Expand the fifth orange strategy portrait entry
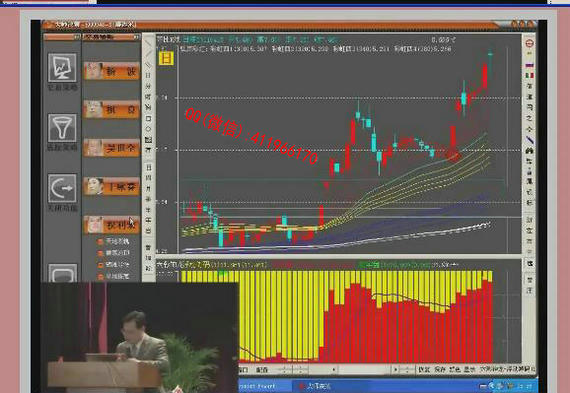The image size is (570, 393). [112, 225]
